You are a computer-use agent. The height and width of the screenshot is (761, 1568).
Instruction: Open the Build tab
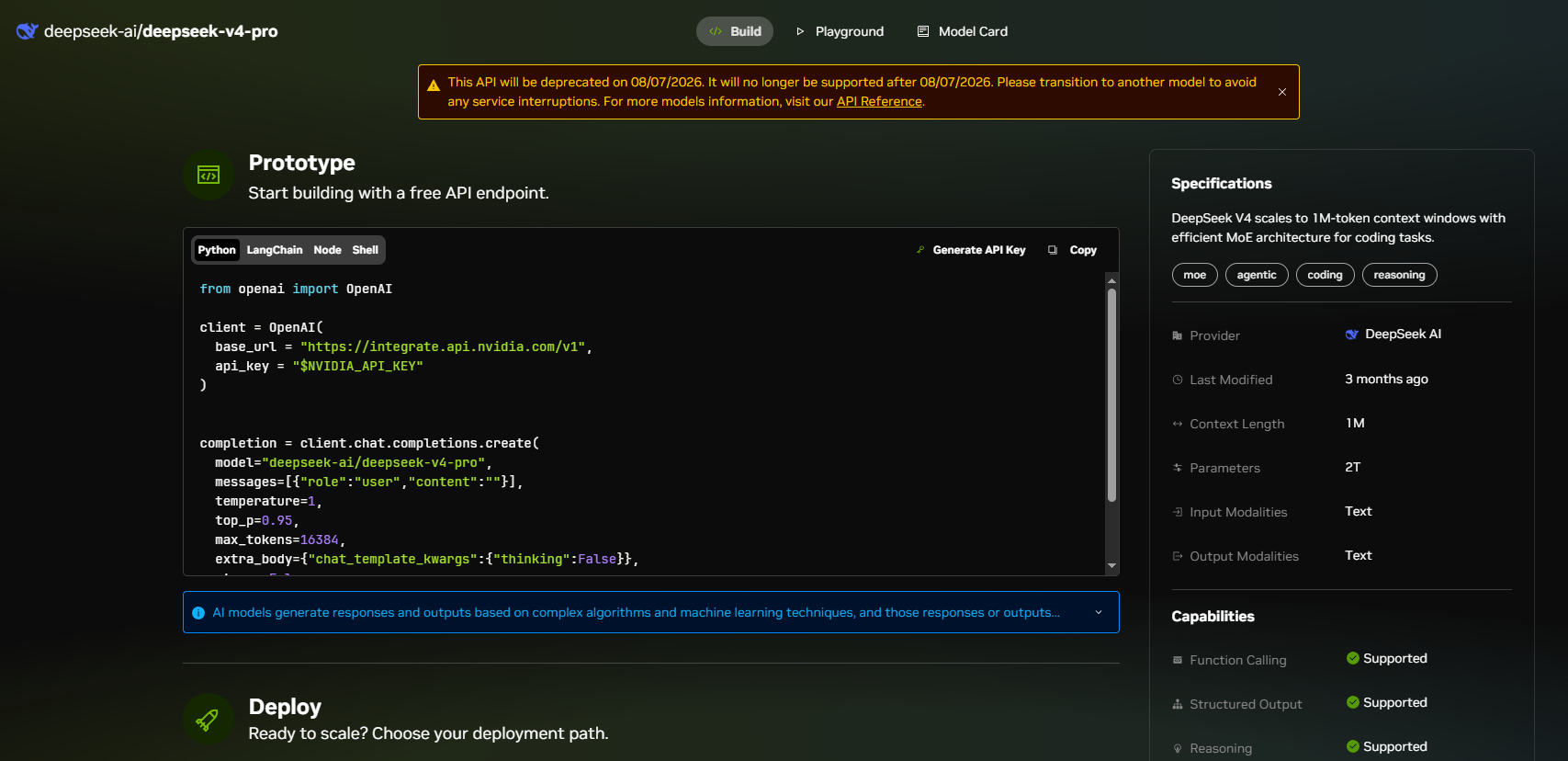[735, 31]
